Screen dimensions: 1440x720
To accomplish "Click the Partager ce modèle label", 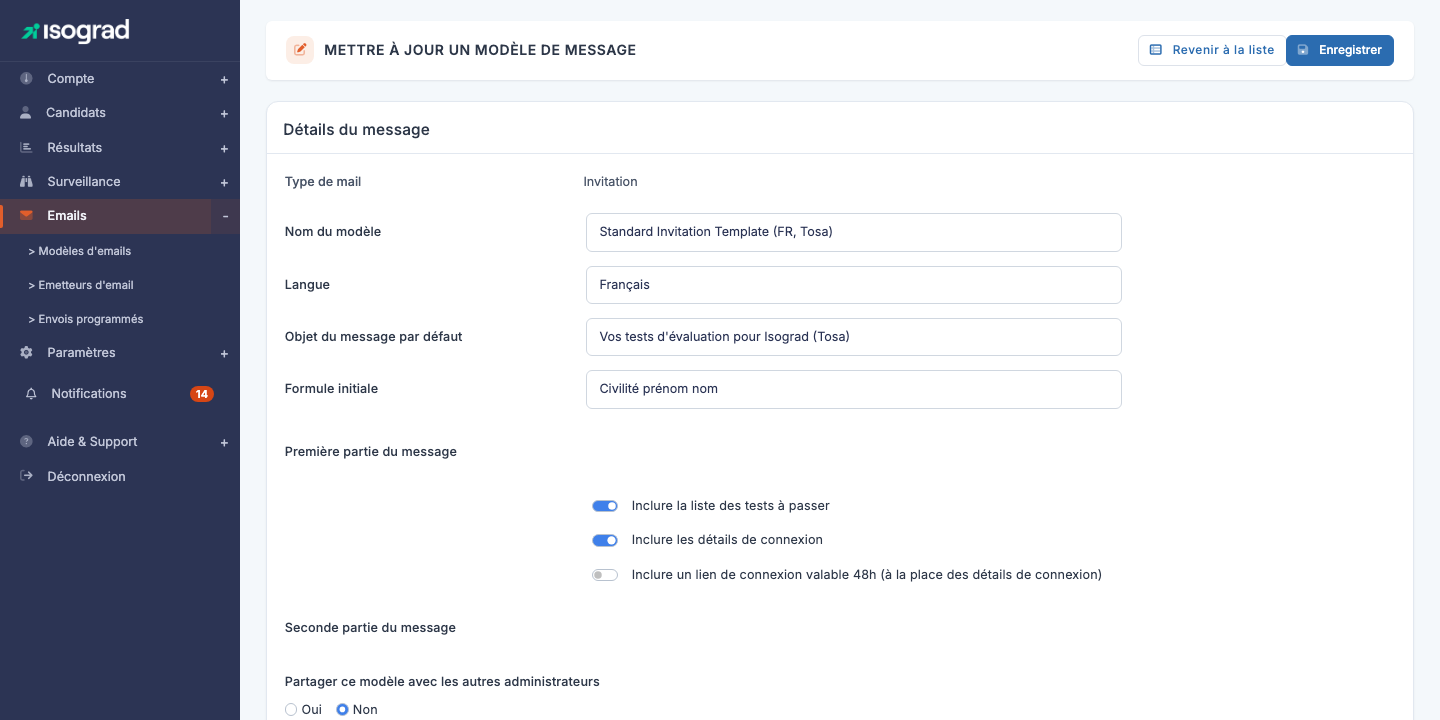I will click(442, 682).
